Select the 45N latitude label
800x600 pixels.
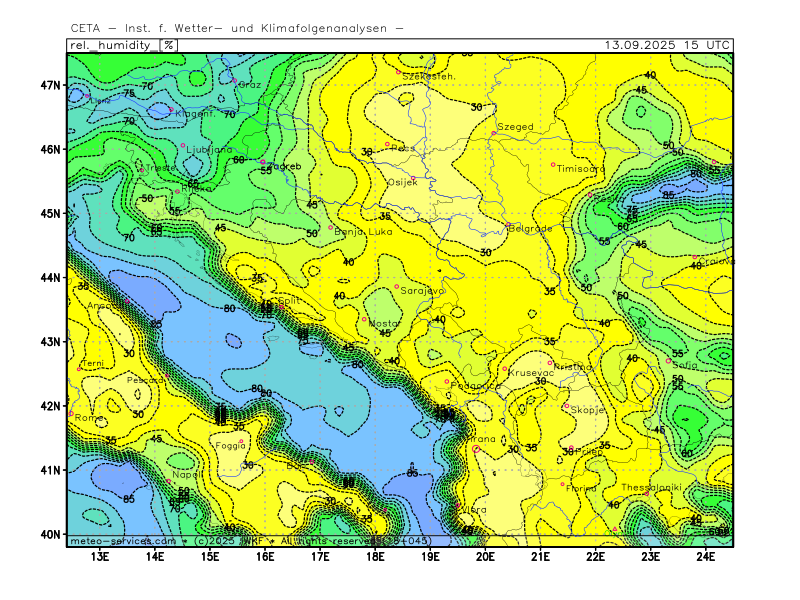51,213
